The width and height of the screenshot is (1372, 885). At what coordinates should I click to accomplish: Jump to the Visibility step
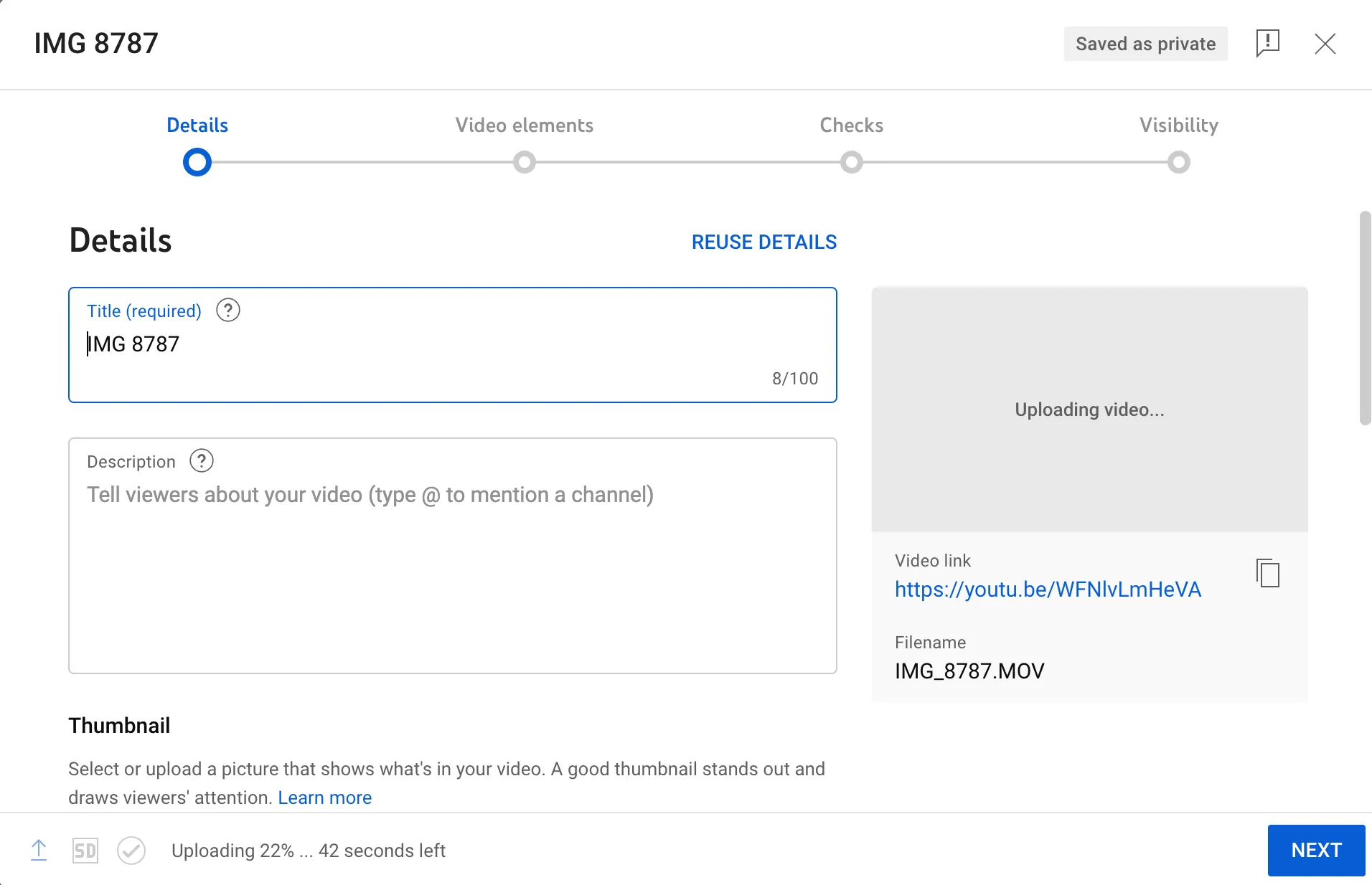pyautogui.click(x=1178, y=126)
